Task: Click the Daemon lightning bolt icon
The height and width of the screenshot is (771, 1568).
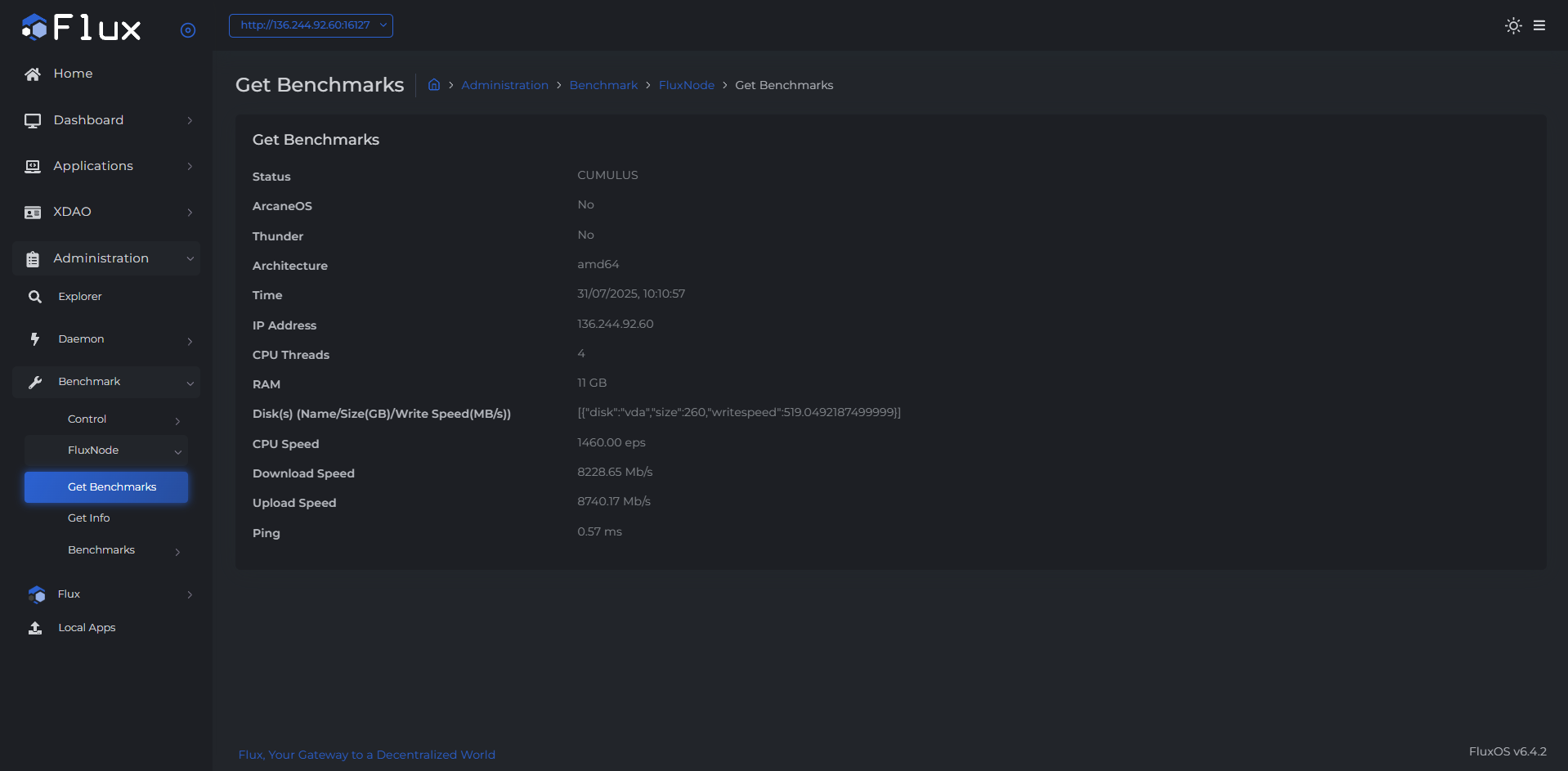Action: [35, 339]
